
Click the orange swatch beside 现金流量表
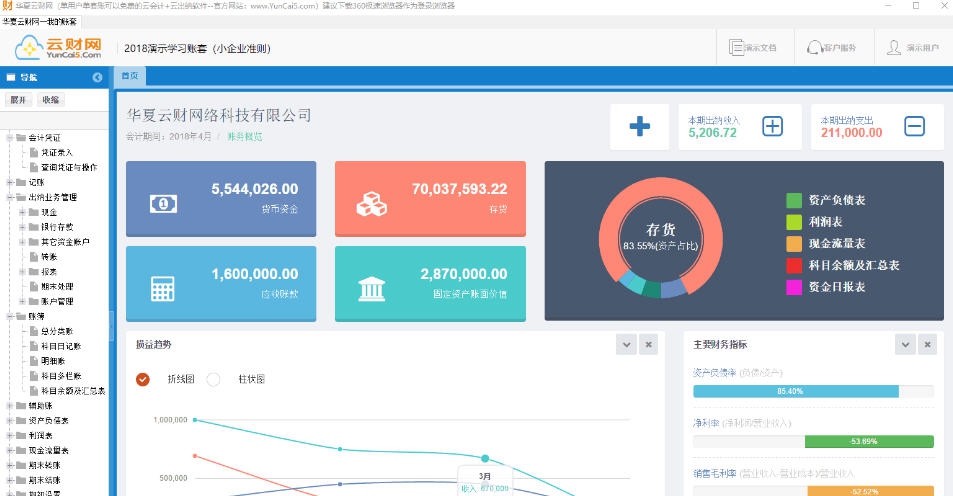[x=794, y=244]
